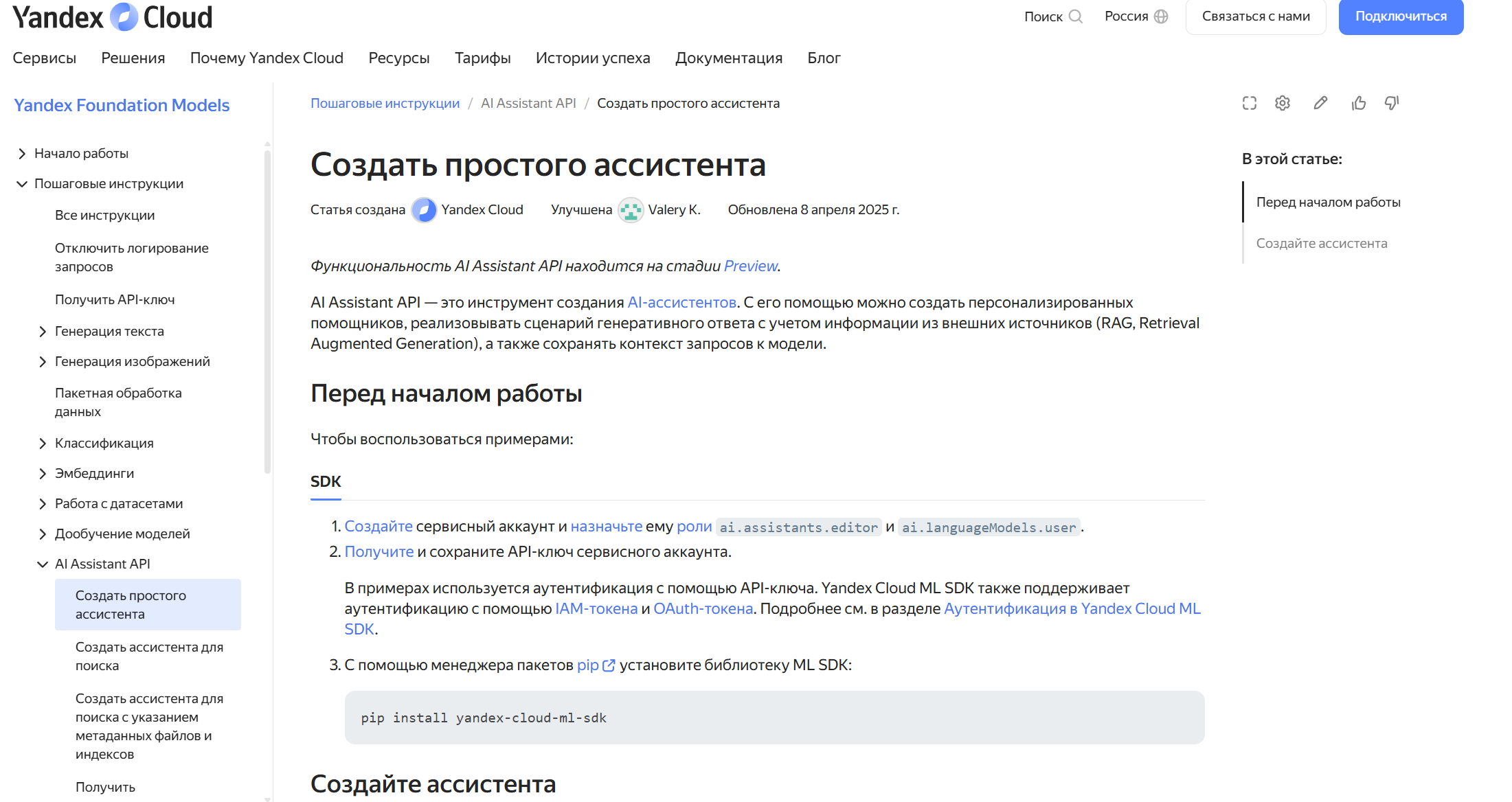This screenshot has width=1512, height=802.
Task: Click the Связаться с нами button
Action: 1256,16
